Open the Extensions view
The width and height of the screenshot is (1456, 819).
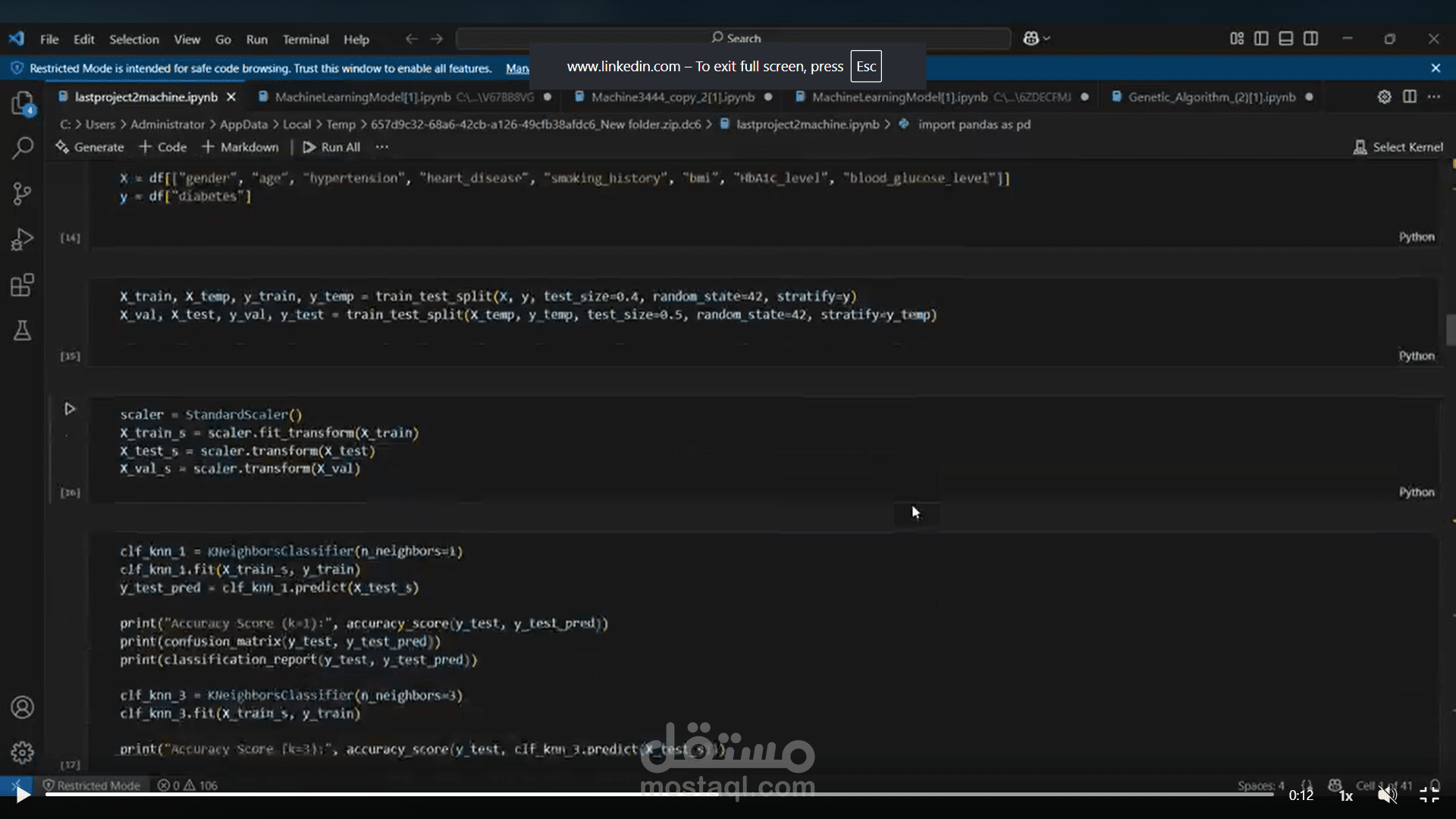pos(23,285)
